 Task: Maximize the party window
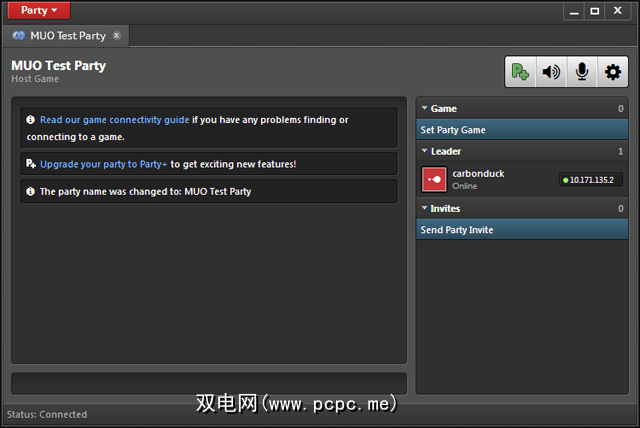point(595,11)
